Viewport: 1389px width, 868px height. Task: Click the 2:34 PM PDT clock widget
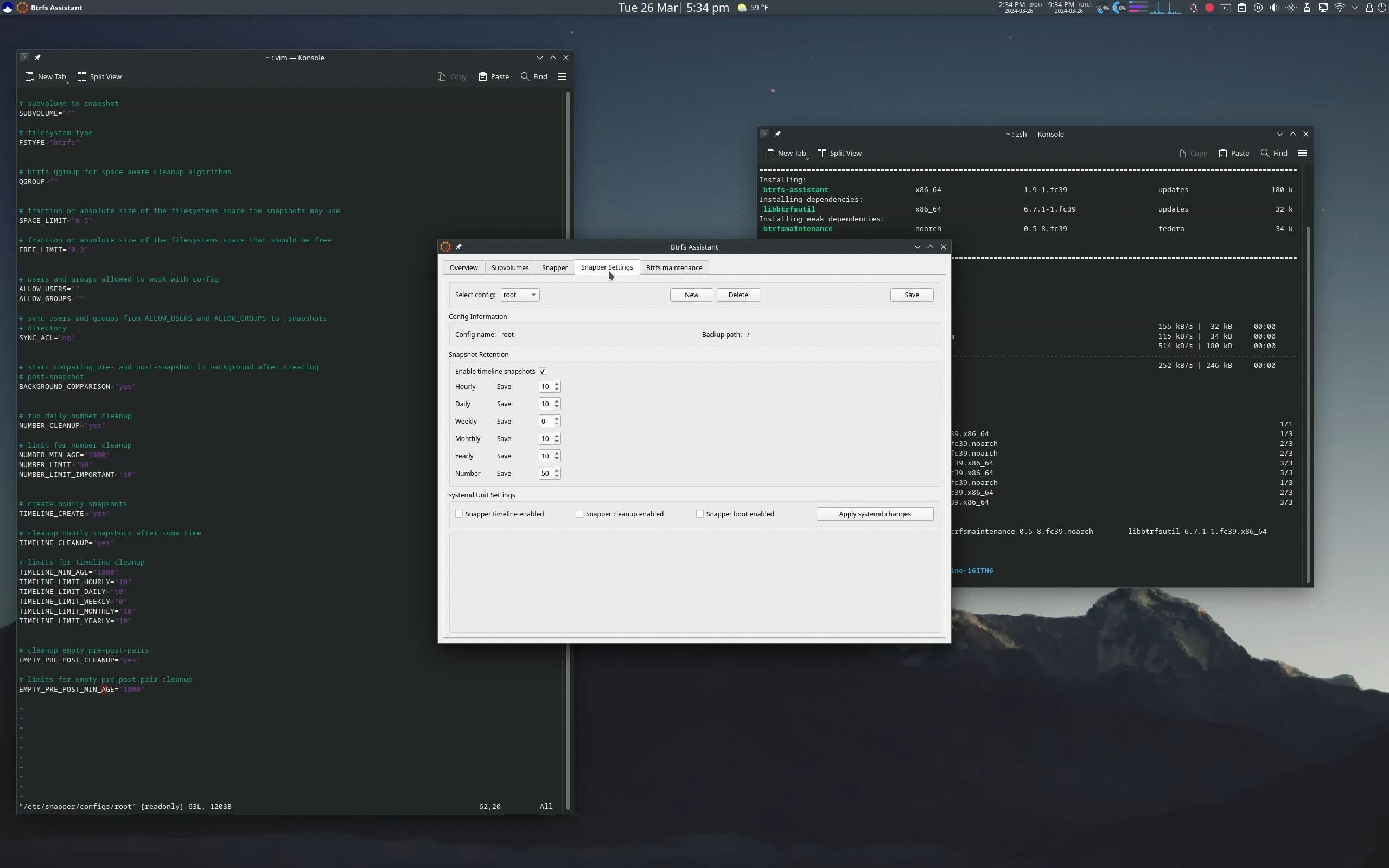pos(1020,8)
